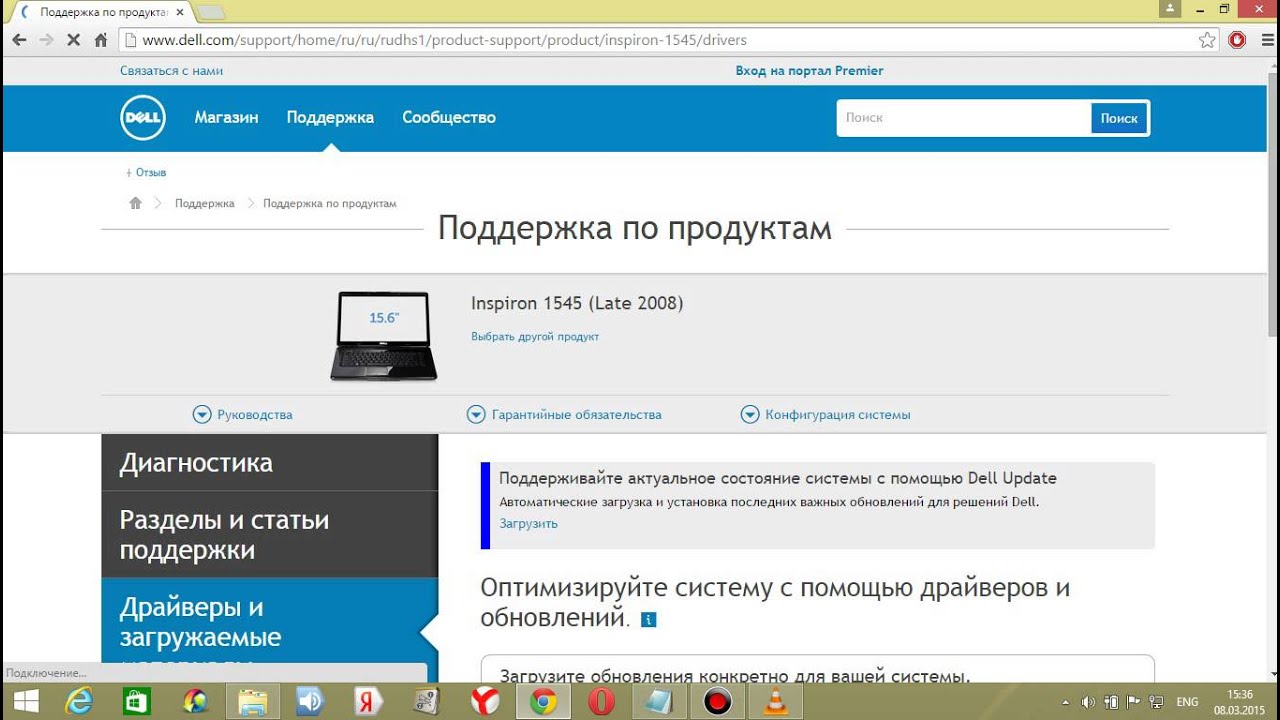Click the volume icon in system tray

1087,702
